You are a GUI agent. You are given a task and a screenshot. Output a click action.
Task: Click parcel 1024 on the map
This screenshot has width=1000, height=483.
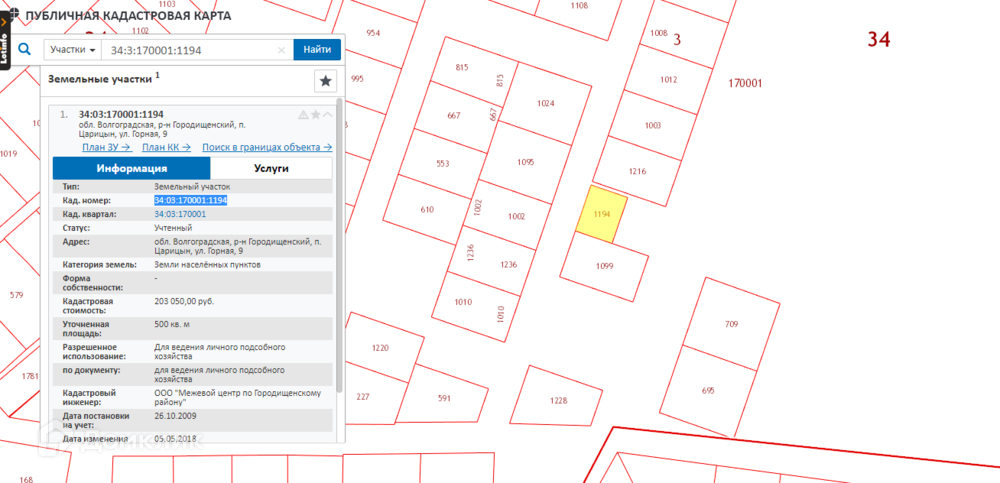(x=545, y=103)
